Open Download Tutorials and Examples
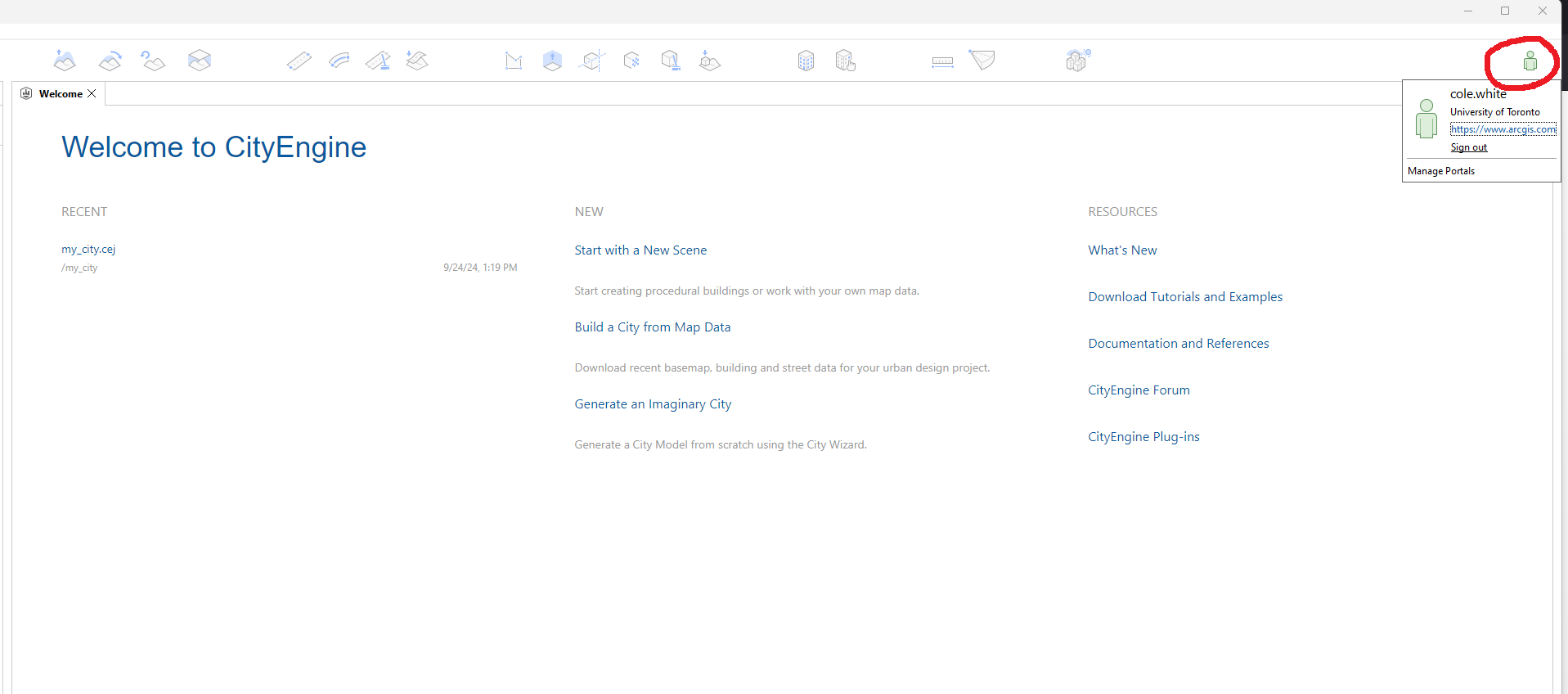 pos(1184,297)
